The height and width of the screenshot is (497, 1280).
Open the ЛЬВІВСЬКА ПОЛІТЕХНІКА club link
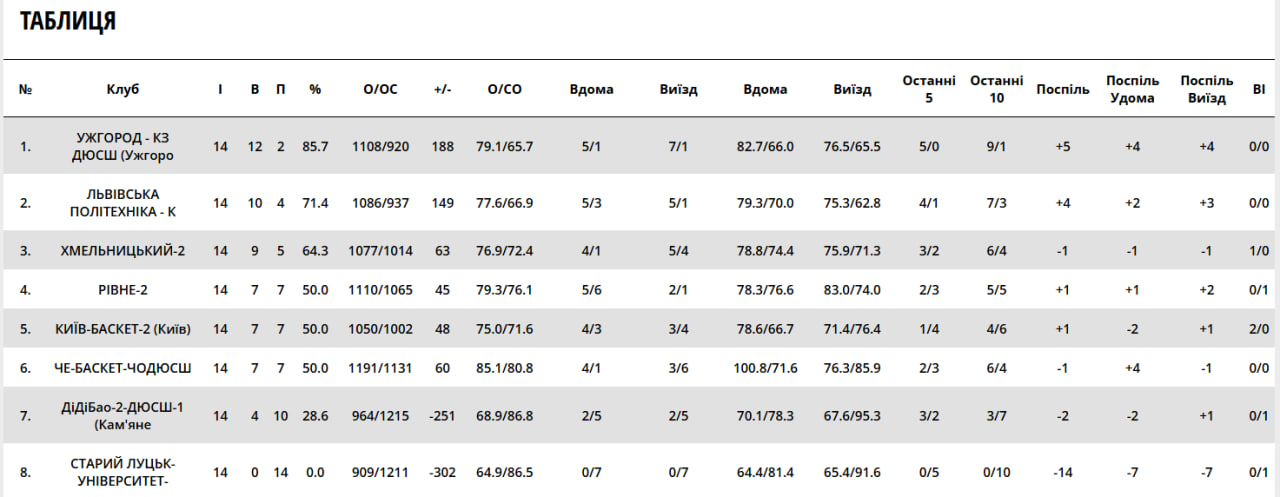coord(123,203)
